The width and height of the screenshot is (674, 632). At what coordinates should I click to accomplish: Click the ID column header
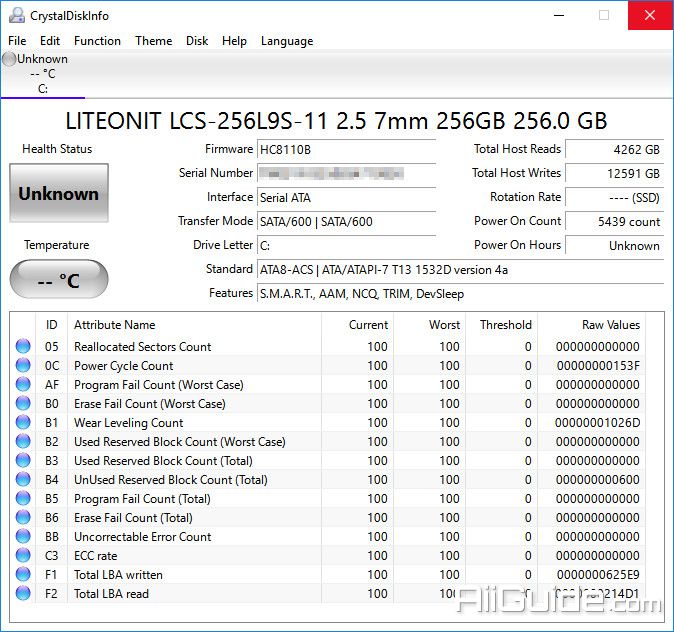pyautogui.click(x=52, y=325)
